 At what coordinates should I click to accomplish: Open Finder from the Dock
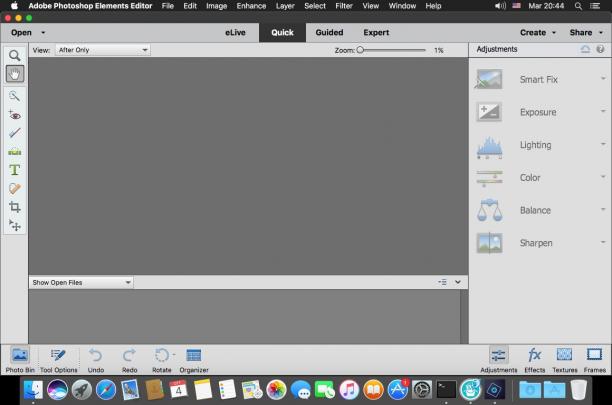pyautogui.click(x=33, y=390)
